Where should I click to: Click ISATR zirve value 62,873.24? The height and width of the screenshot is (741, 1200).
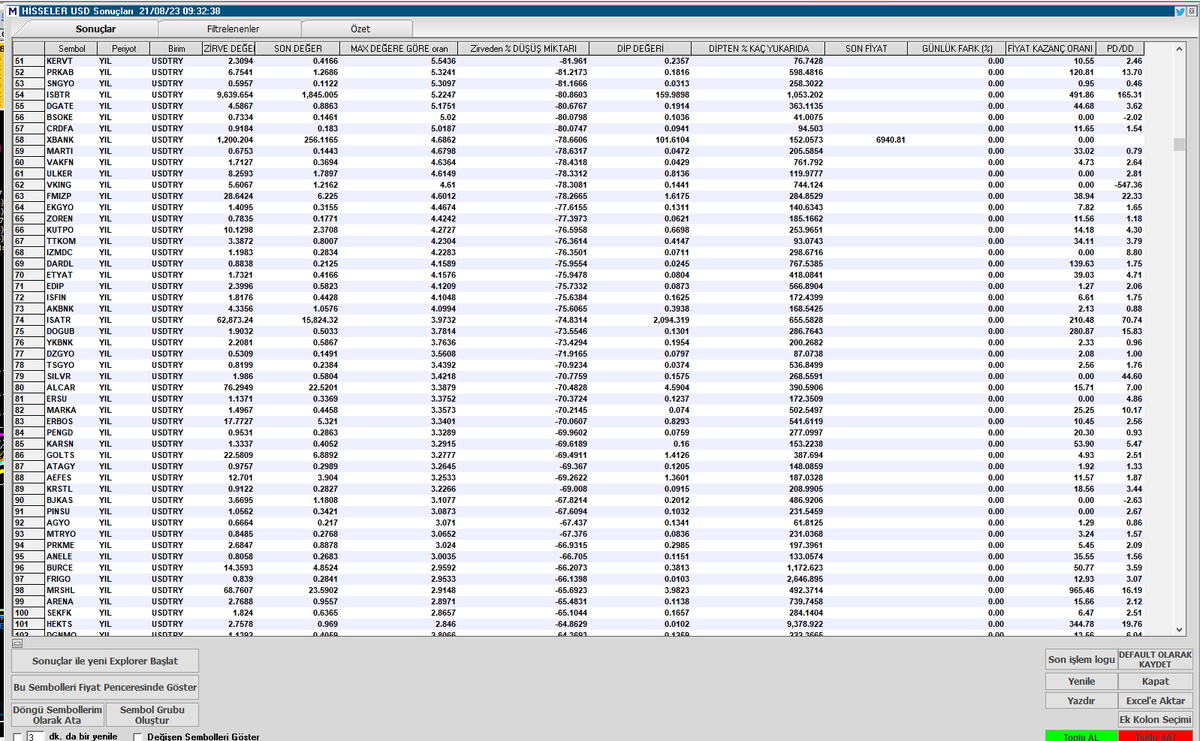[234, 319]
